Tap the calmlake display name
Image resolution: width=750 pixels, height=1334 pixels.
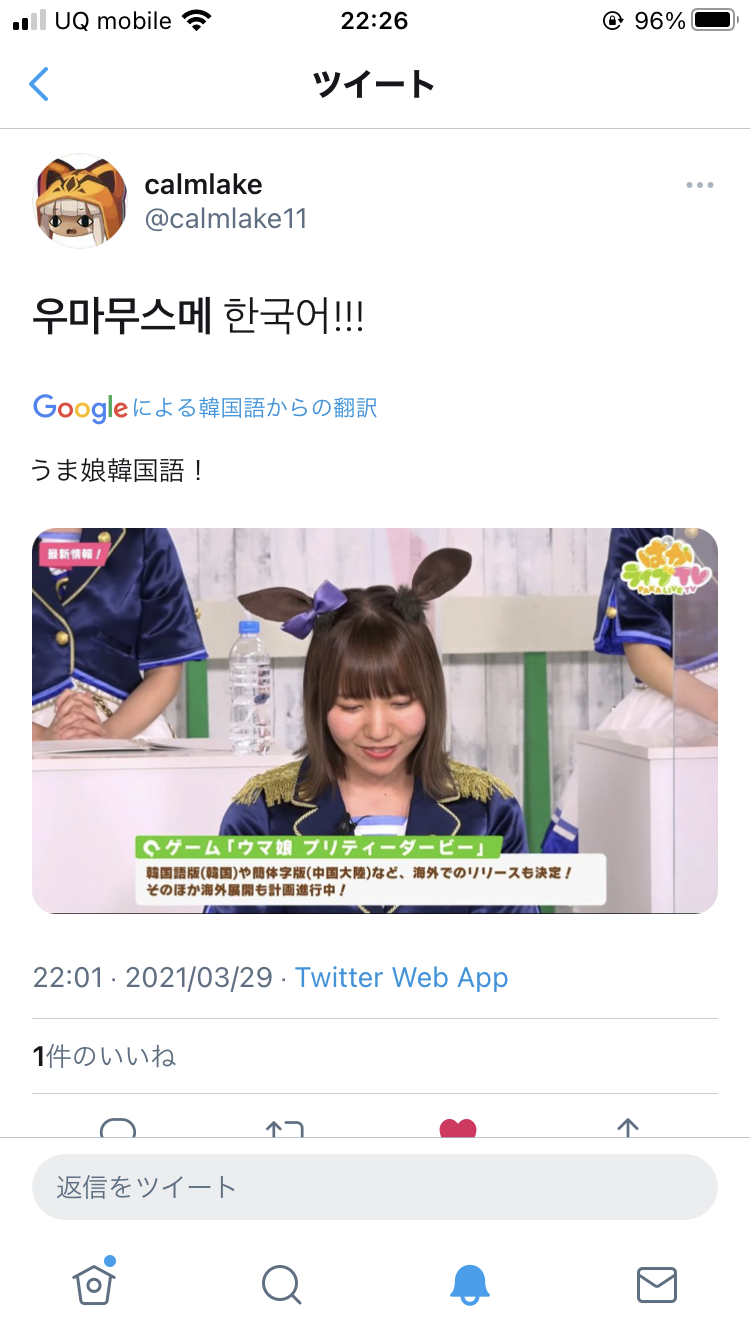203,184
